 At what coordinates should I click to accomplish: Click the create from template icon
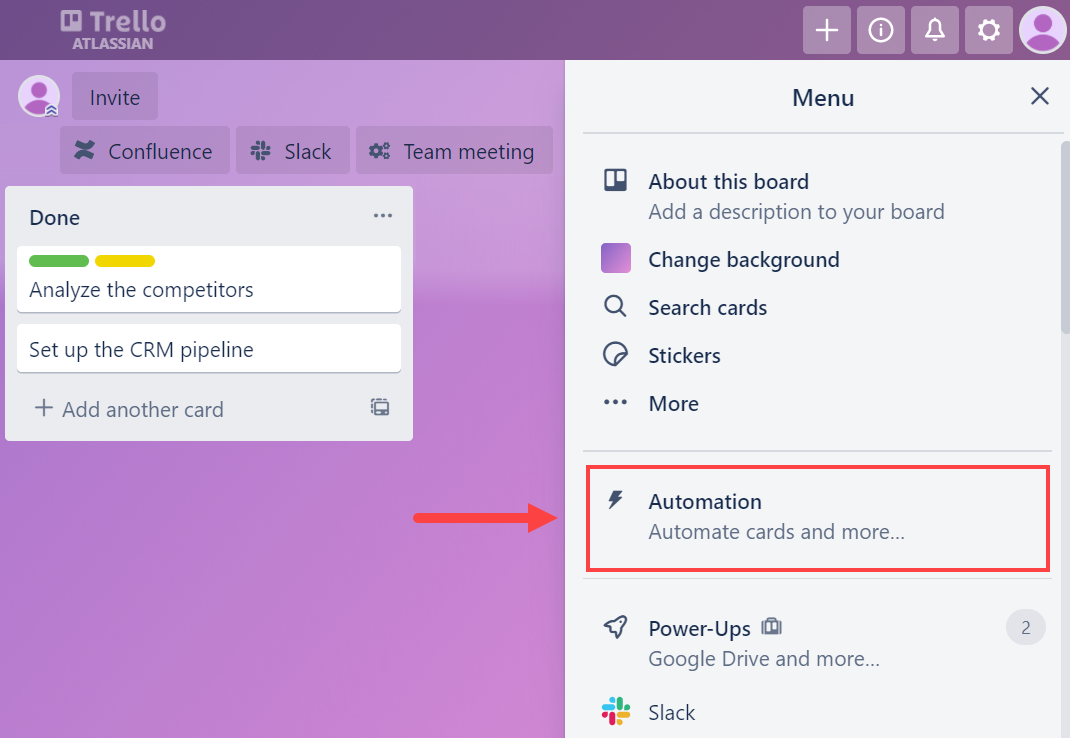(x=380, y=407)
